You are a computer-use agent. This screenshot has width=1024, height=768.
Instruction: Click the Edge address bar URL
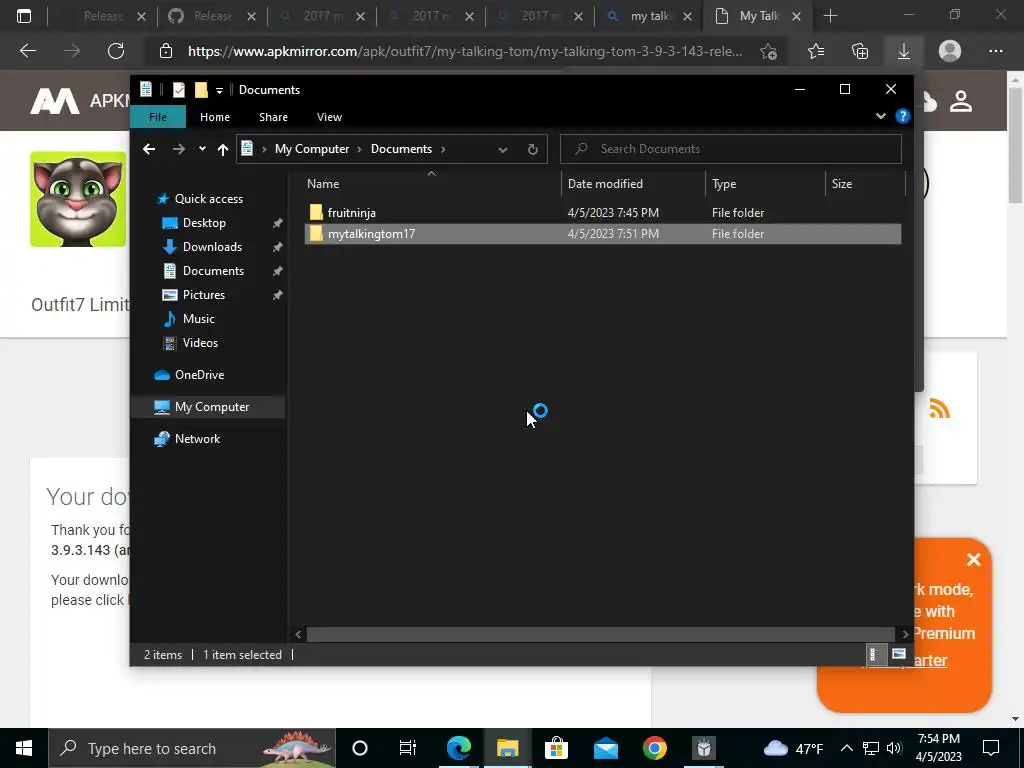click(465, 51)
